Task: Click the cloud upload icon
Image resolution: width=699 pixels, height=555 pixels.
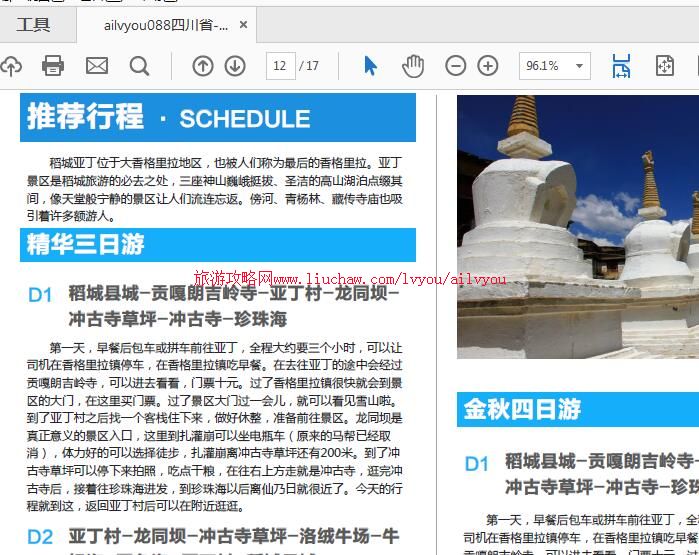Action: pyautogui.click(x=10, y=66)
